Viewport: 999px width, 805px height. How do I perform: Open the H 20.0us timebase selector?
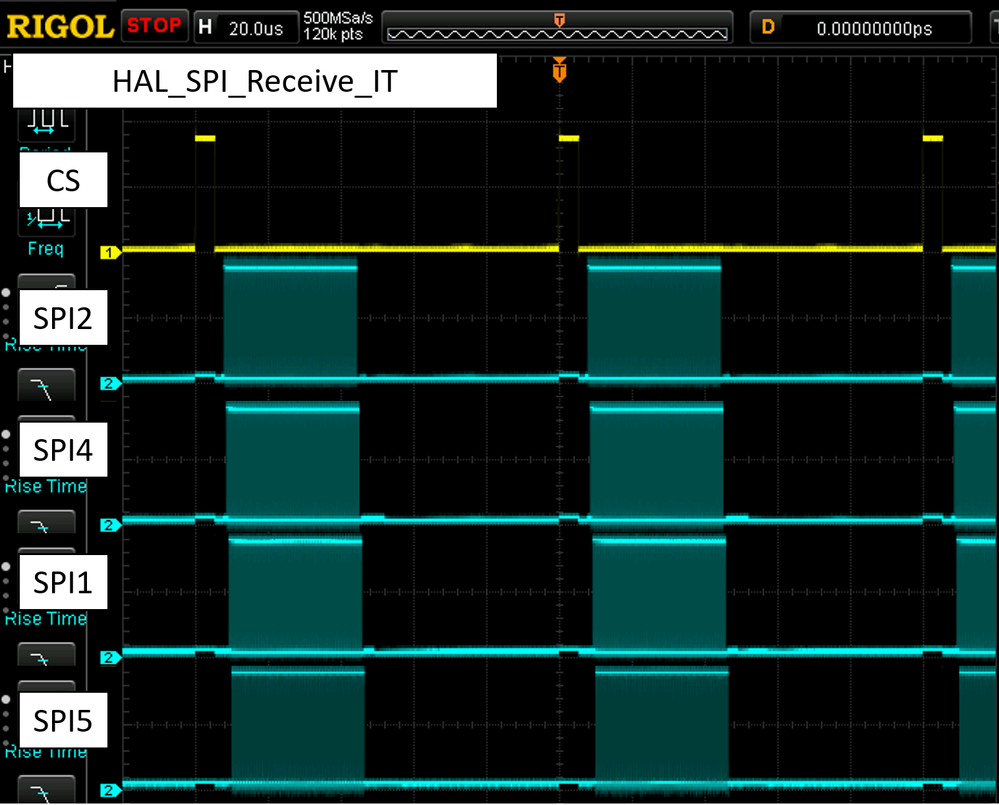[x=245, y=25]
